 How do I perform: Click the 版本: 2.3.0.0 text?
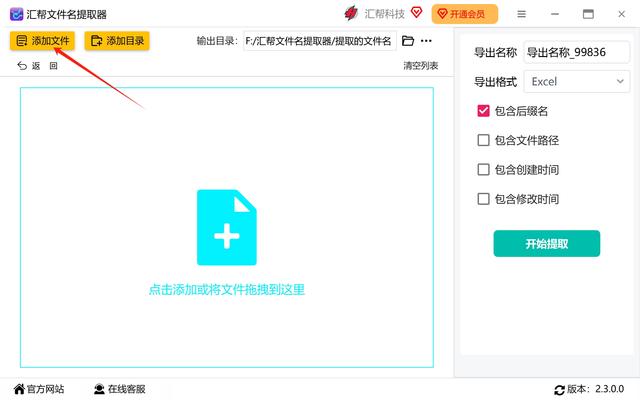click(x=596, y=389)
